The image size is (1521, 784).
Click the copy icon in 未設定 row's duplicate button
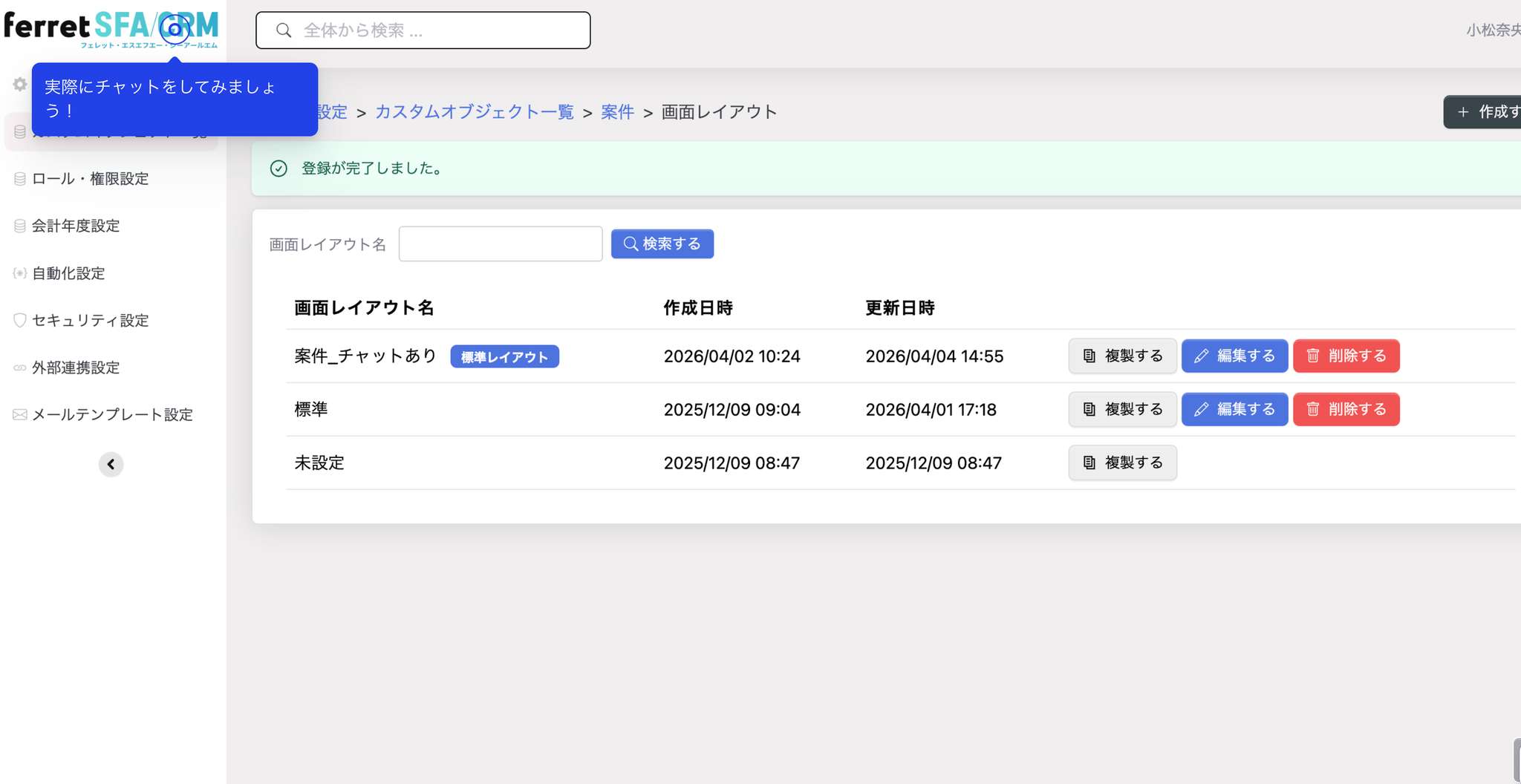tap(1090, 463)
